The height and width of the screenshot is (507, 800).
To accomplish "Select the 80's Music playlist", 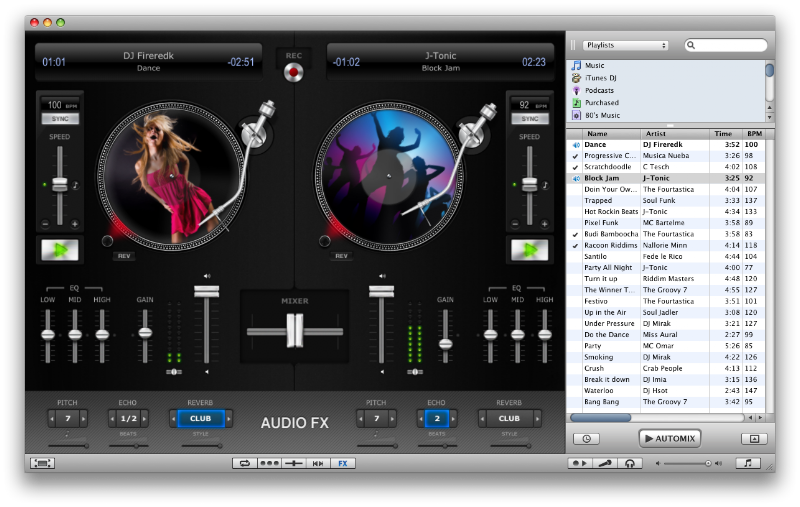I will click(x=602, y=115).
